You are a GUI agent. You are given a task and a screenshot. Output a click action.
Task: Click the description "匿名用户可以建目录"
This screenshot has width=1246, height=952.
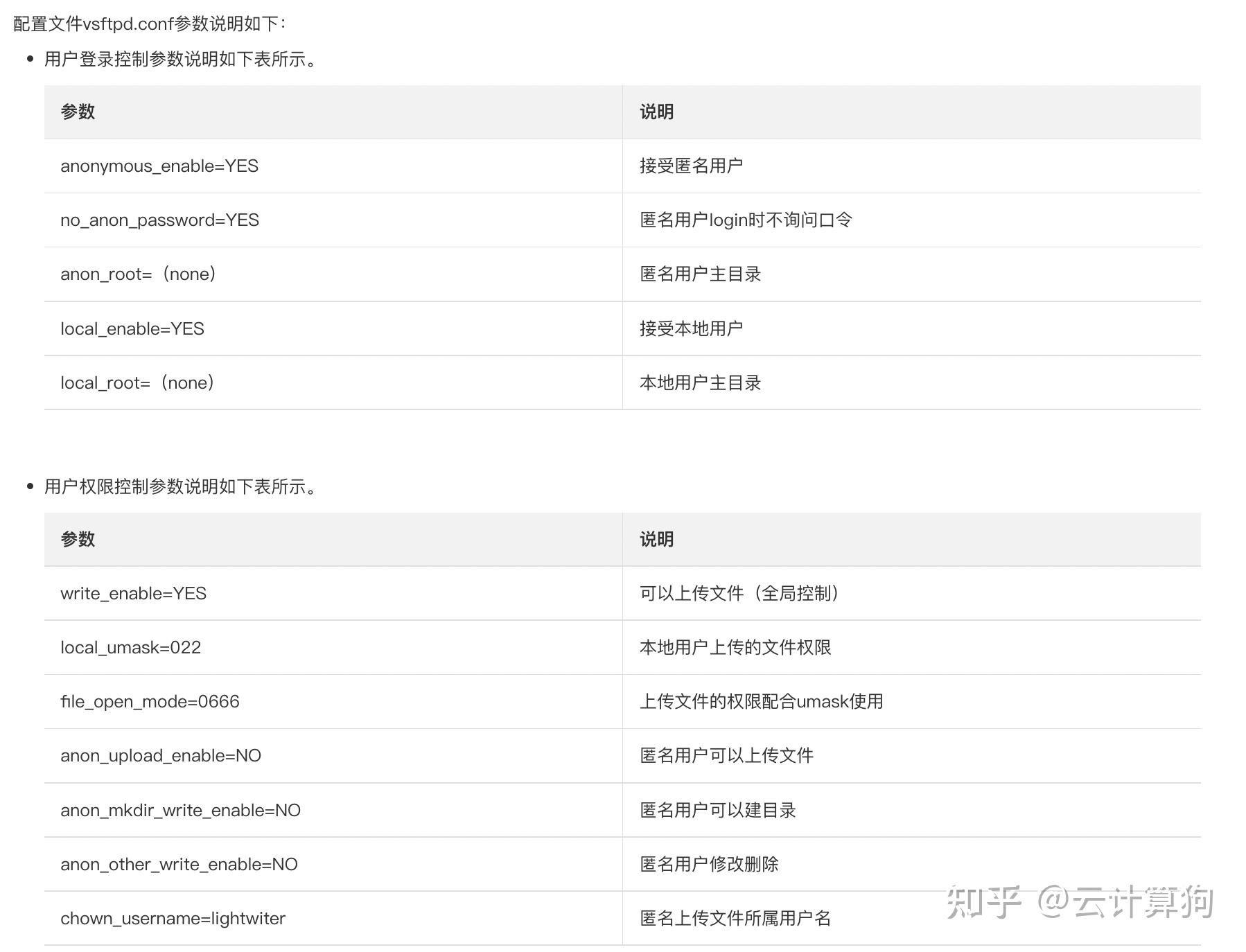coord(717,811)
